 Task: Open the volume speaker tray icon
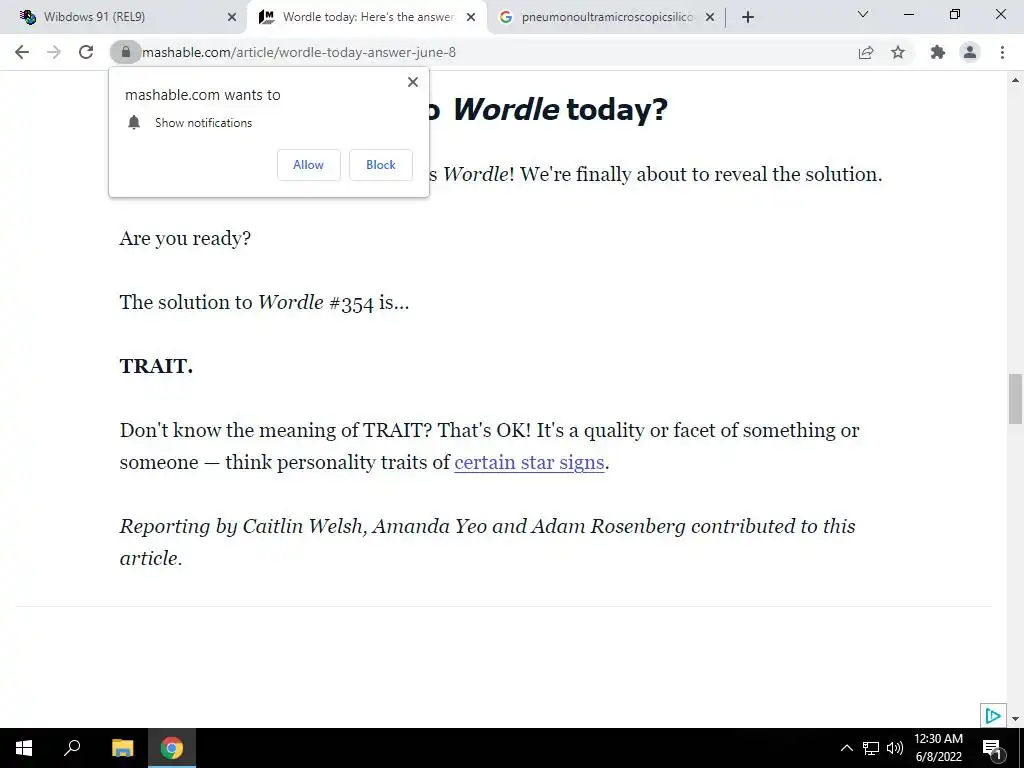pyautogui.click(x=895, y=748)
